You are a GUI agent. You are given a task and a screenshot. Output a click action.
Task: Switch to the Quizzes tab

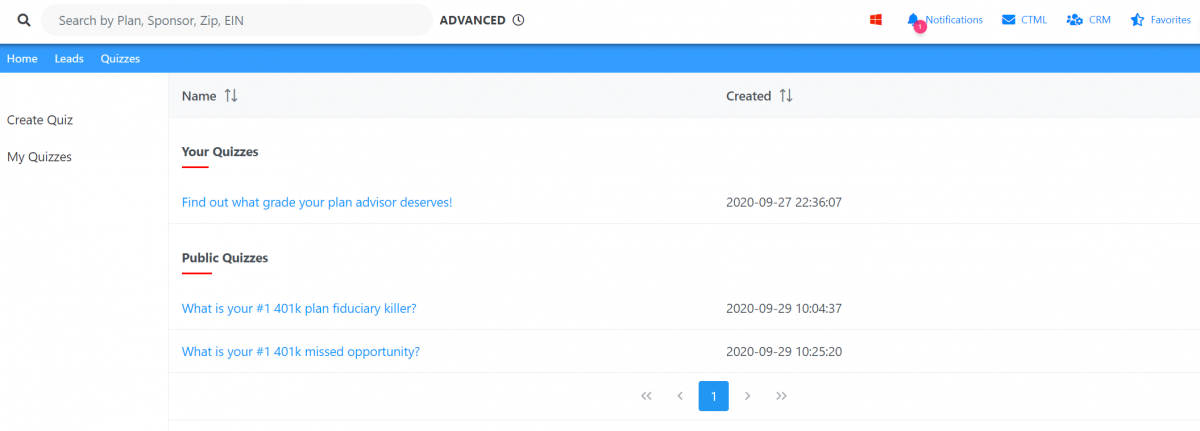pyautogui.click(x=120, y=59)
